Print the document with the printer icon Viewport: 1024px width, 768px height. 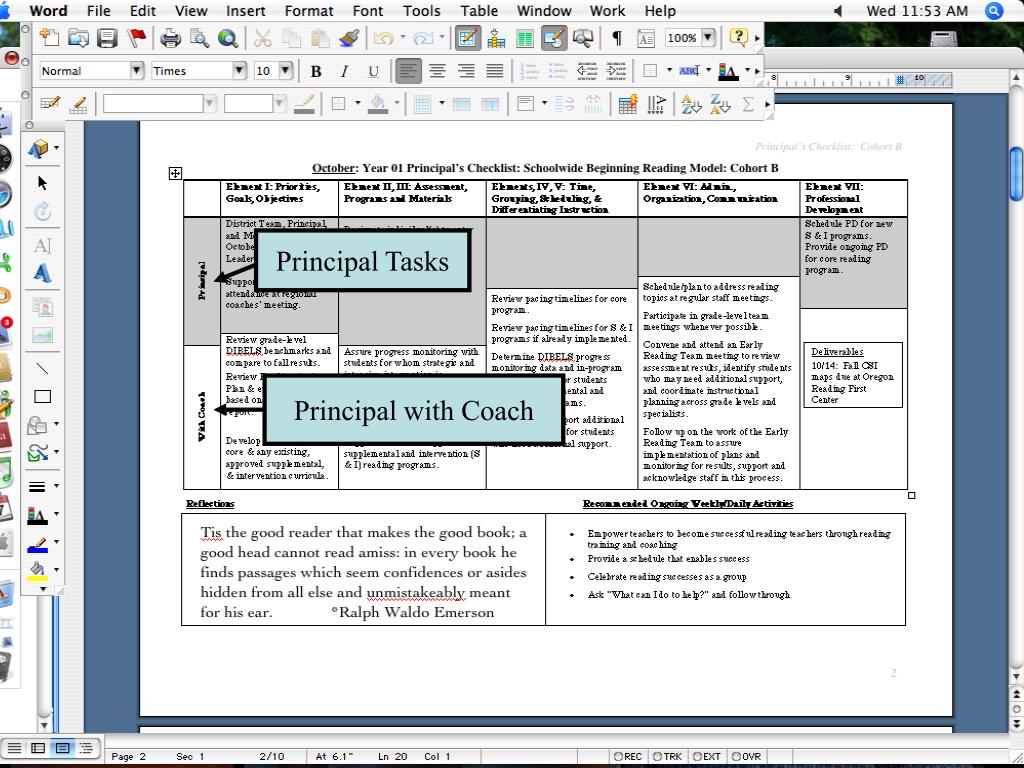170,39
